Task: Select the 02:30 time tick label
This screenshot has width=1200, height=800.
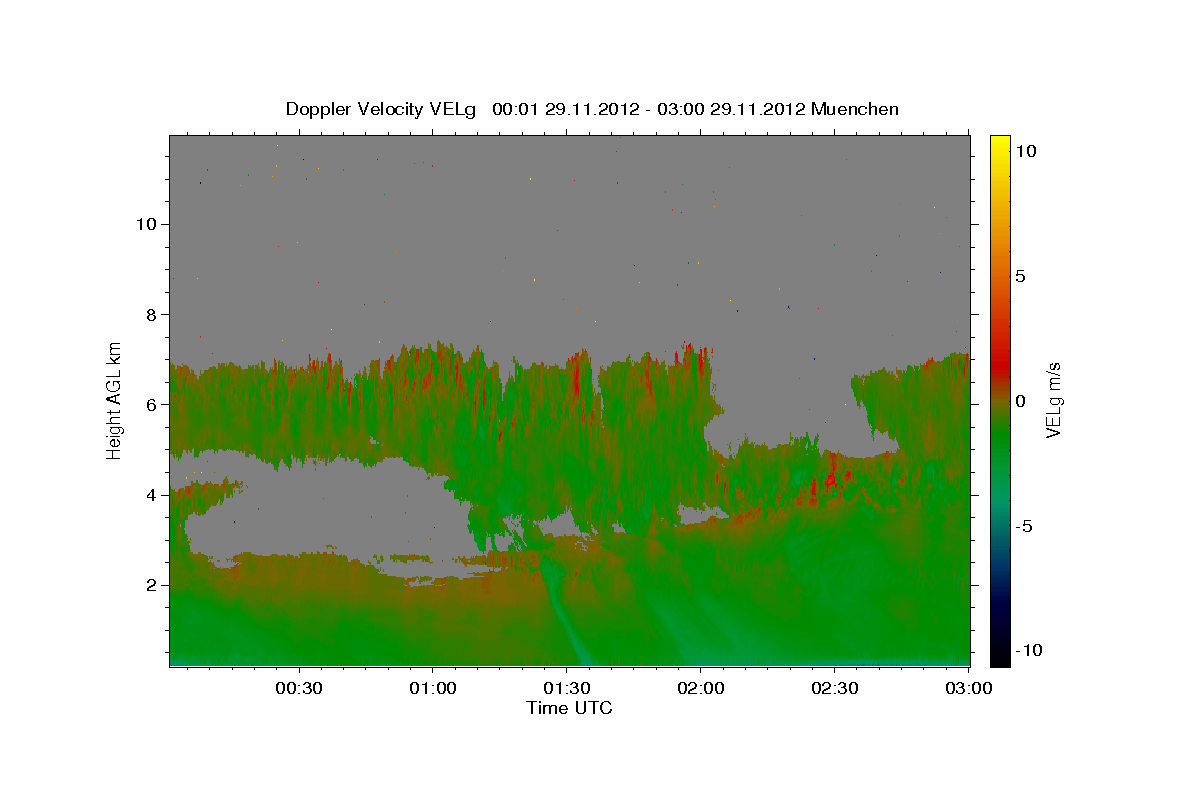Action: 834,688
